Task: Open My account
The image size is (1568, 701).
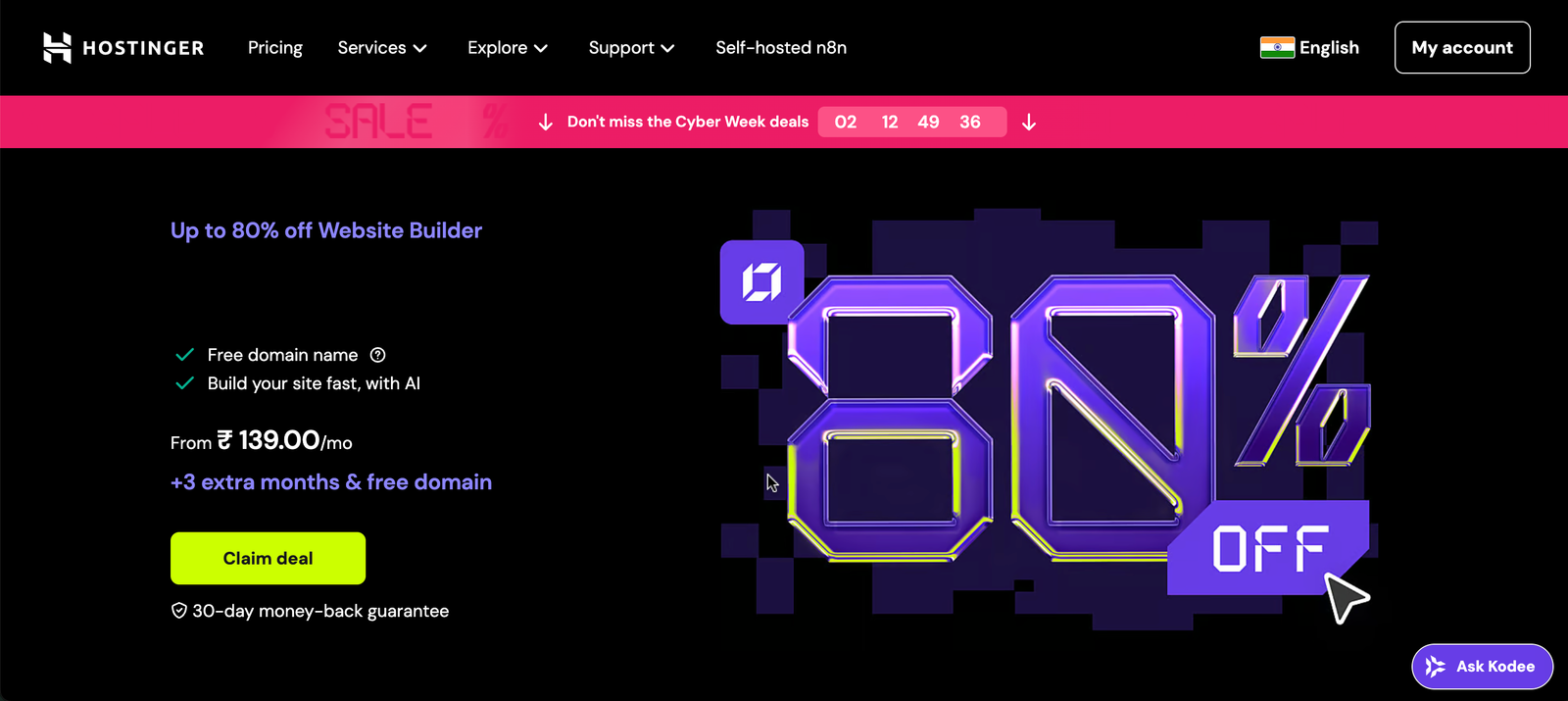Action: coord(1462,47)
